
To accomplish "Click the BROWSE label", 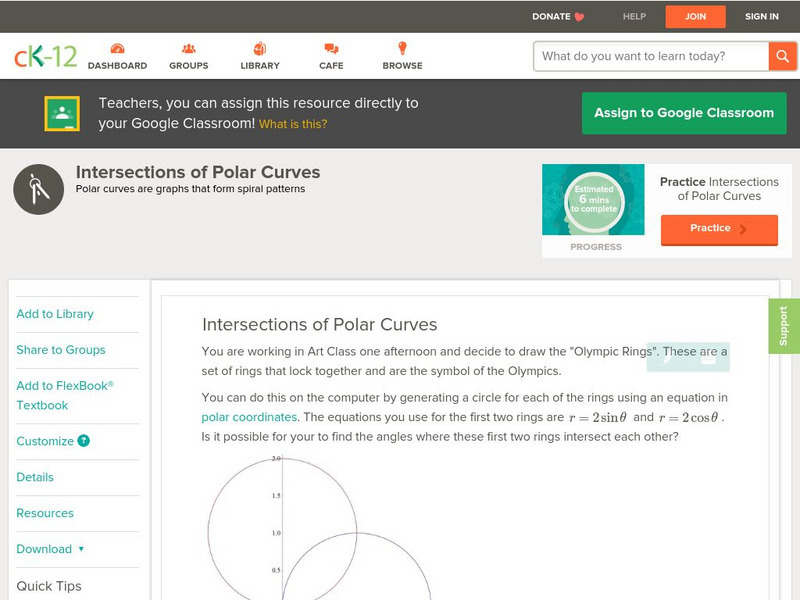I will (x=403, y=65).
